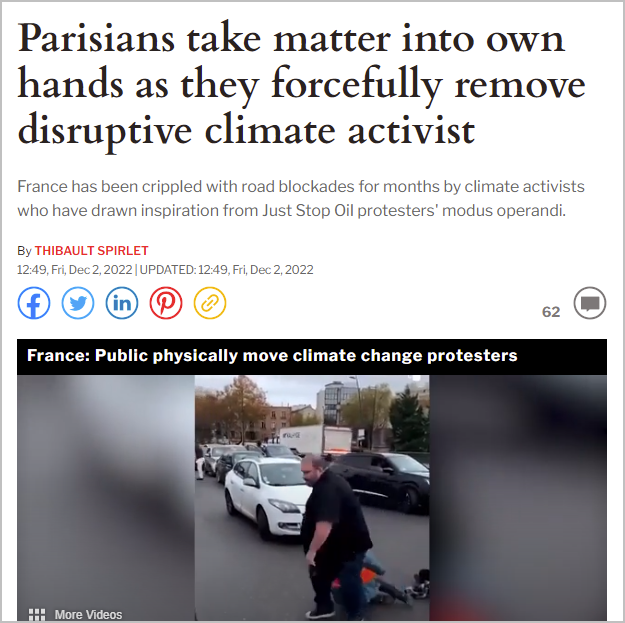Click the article headline
625x623 pixels.
[x=301, y=85]
